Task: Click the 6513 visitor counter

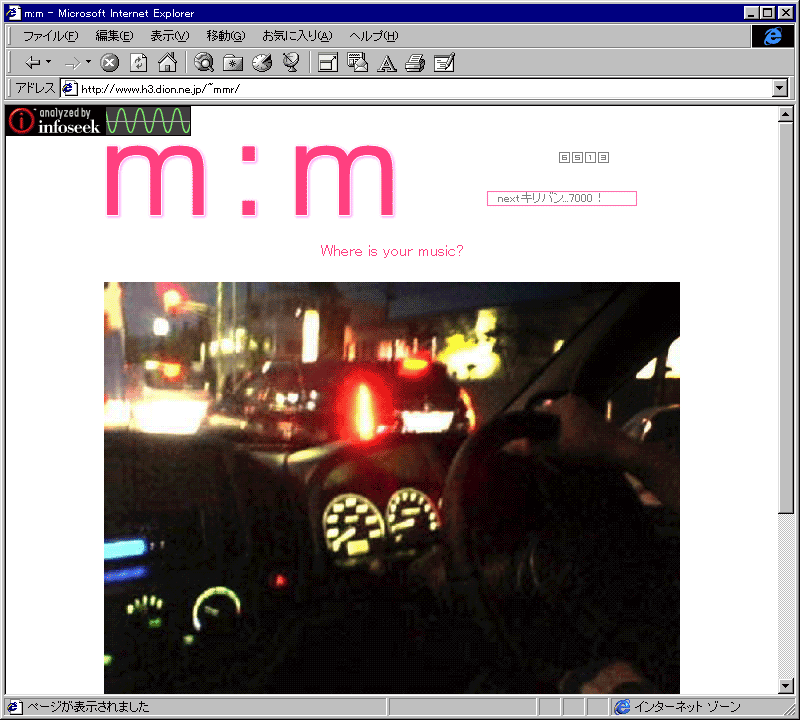Action: click(584, 158)
